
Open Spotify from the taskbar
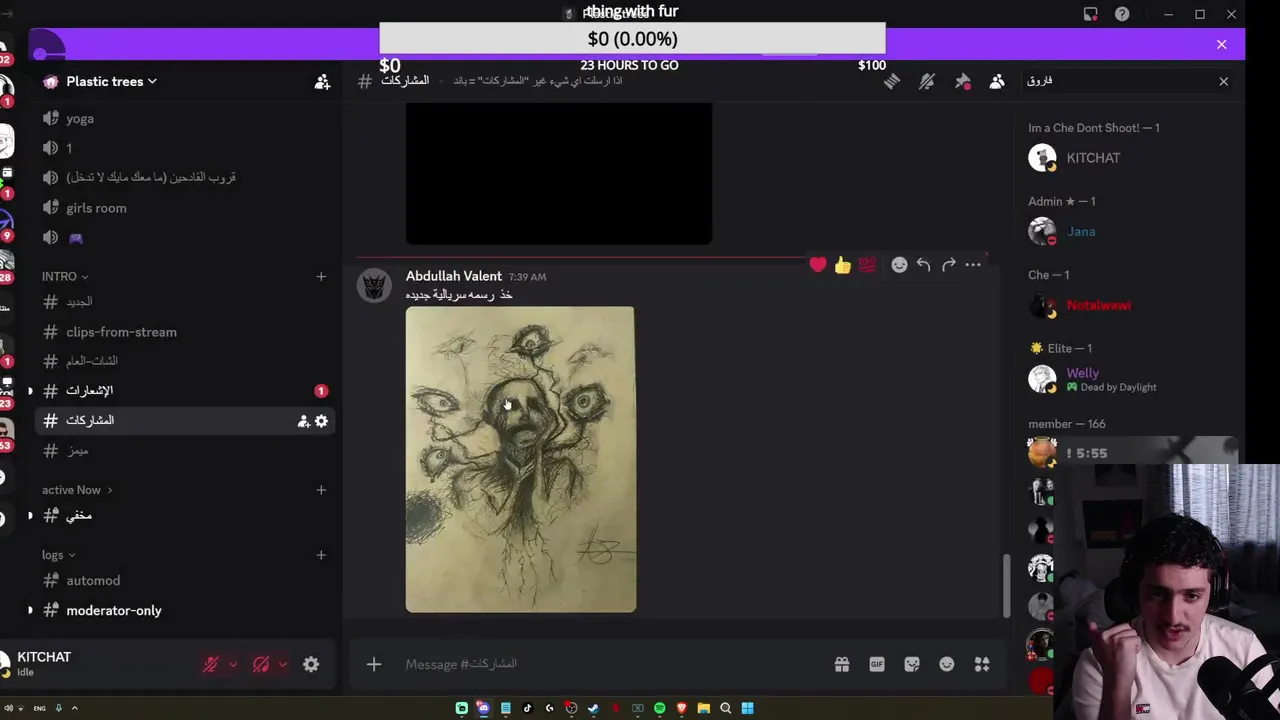(x=659, y=708)
